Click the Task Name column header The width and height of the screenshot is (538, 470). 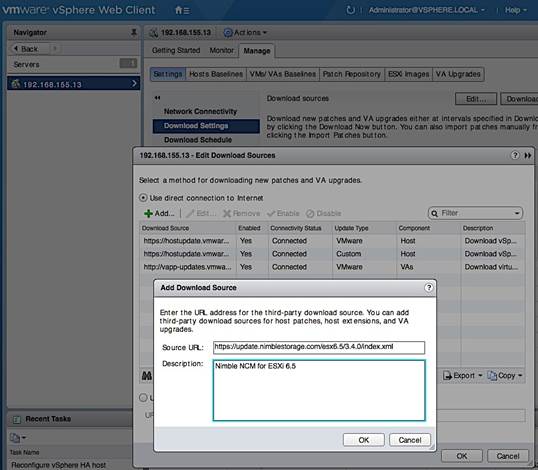pos(24,452)
